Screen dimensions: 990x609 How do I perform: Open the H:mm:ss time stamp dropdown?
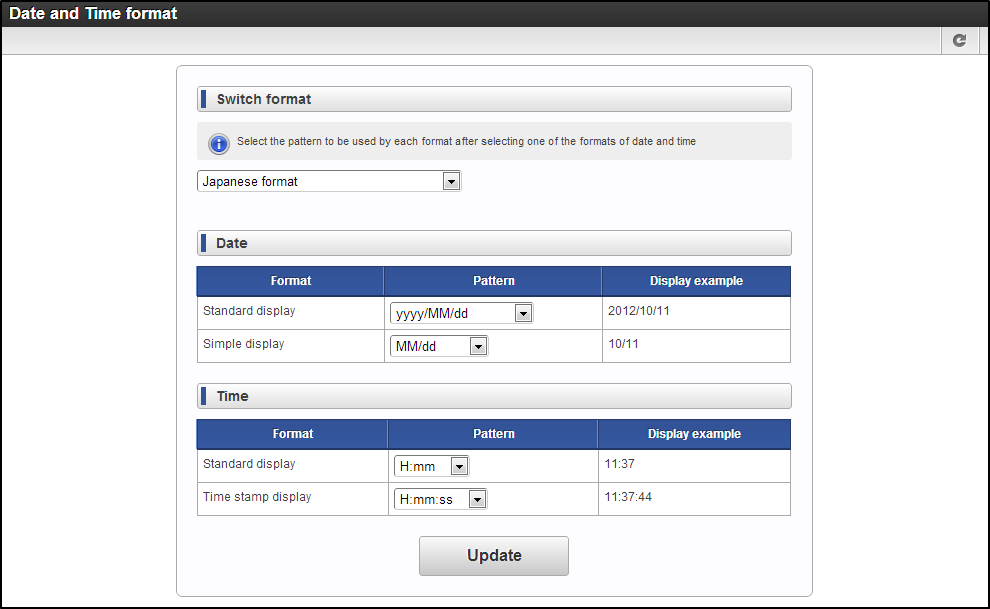(x=440, y=499)
